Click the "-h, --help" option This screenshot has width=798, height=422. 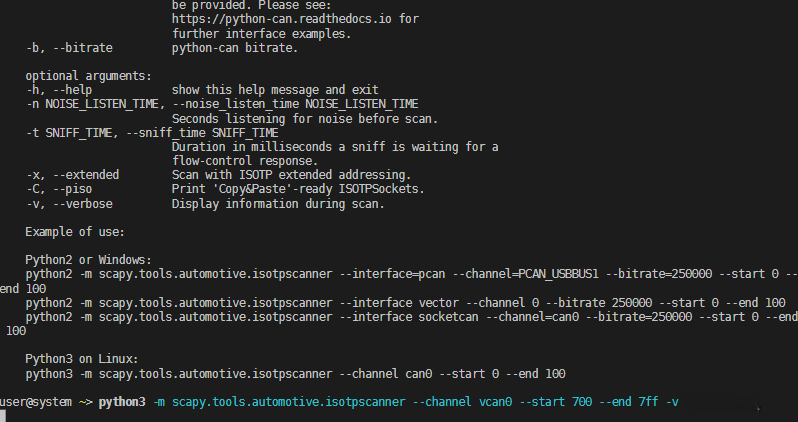[x=59, y=90]
